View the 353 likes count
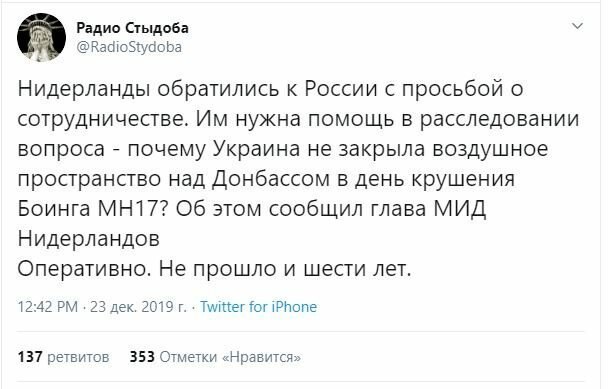608x389 pixels. click(142, 356)
